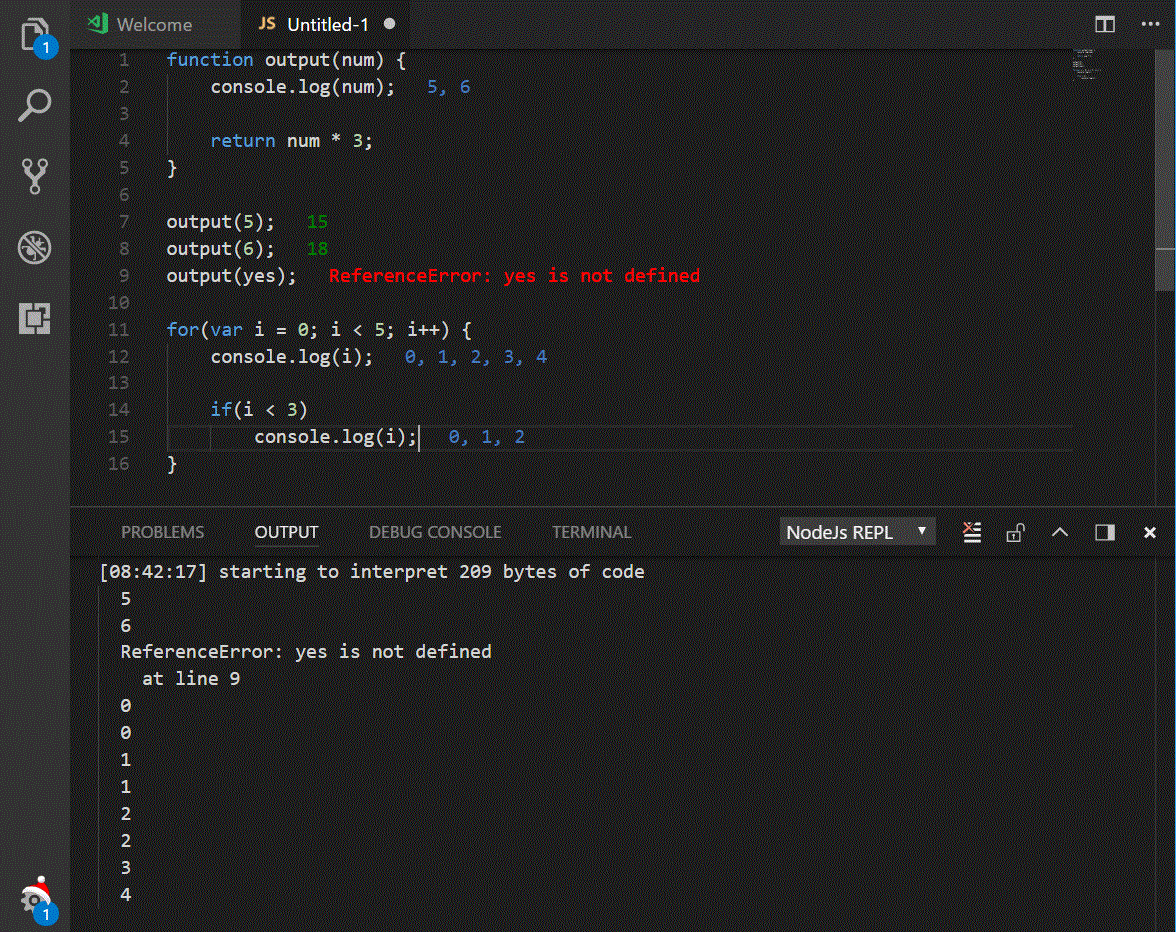Open the Run and Debug icon

(x=35, y=248)
